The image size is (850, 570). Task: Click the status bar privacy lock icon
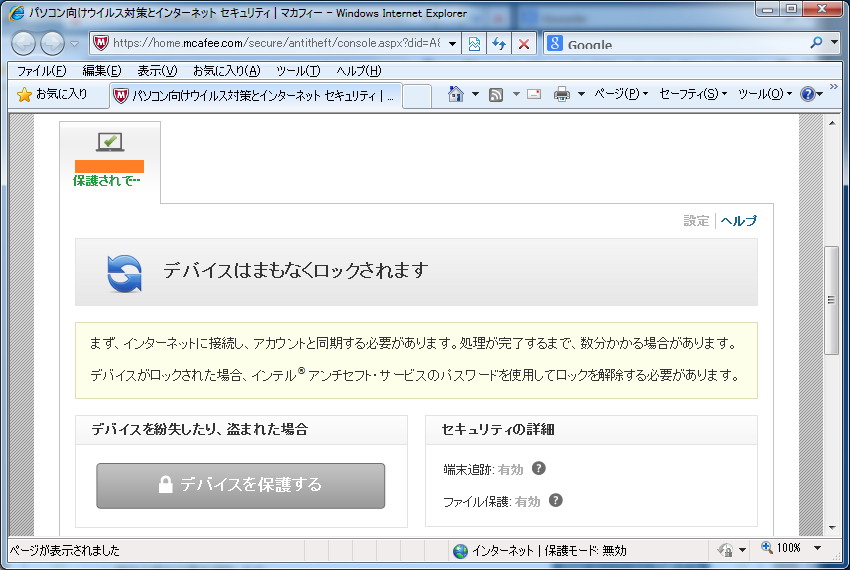pos(725,550)
